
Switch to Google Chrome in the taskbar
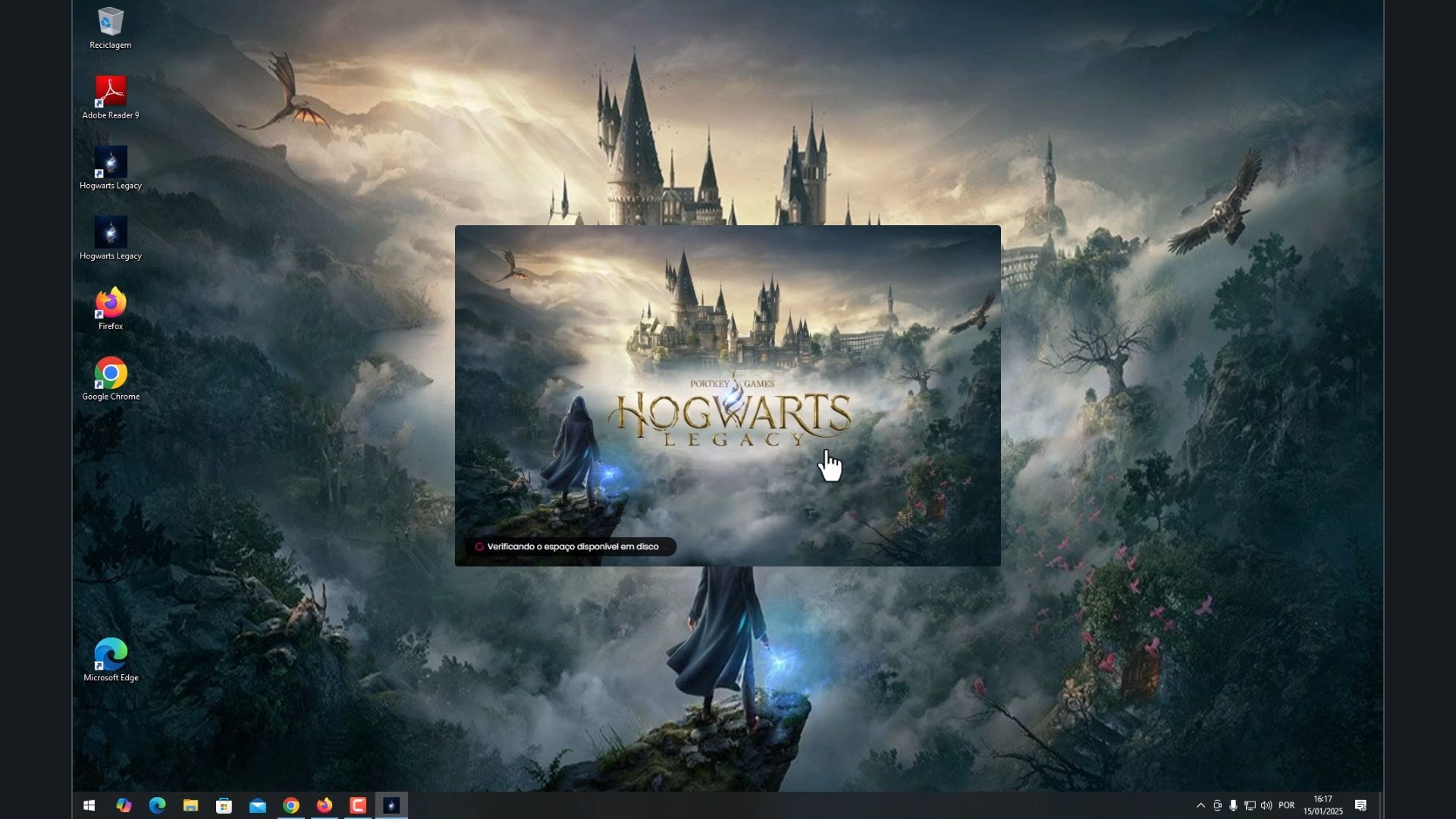tap(290, 805)
